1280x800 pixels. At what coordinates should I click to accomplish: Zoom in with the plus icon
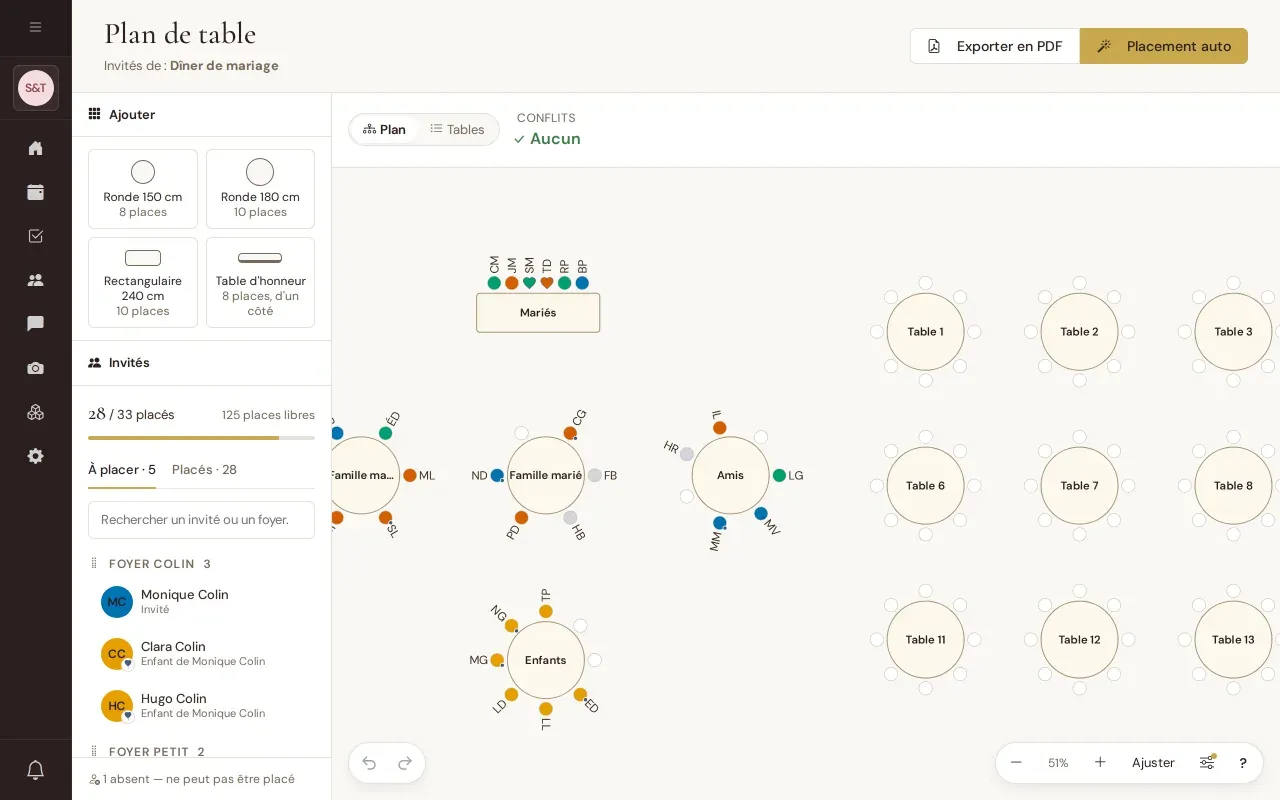pos(1100,763)
